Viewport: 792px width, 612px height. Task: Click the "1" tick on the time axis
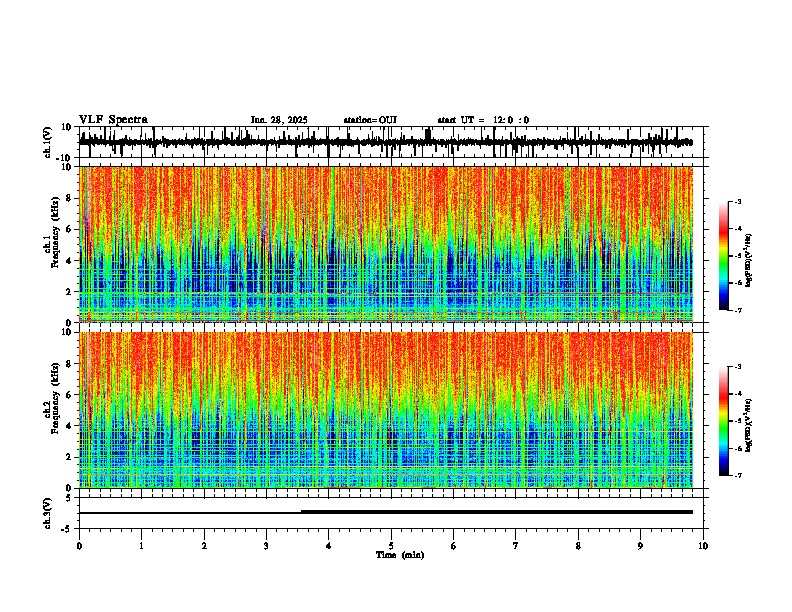(x=141, y=546)
